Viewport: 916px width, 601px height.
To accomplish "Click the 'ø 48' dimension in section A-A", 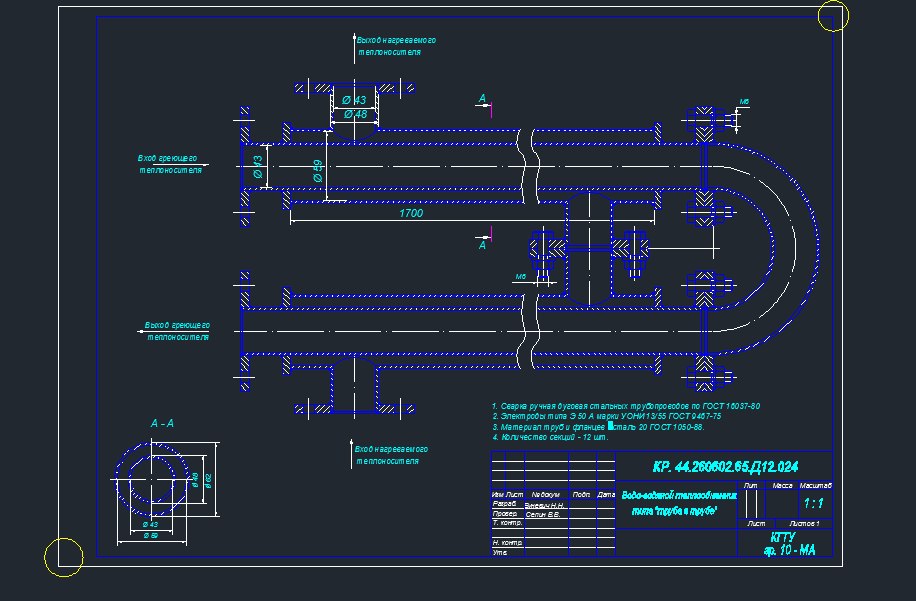I will click(x=196, y=480).
